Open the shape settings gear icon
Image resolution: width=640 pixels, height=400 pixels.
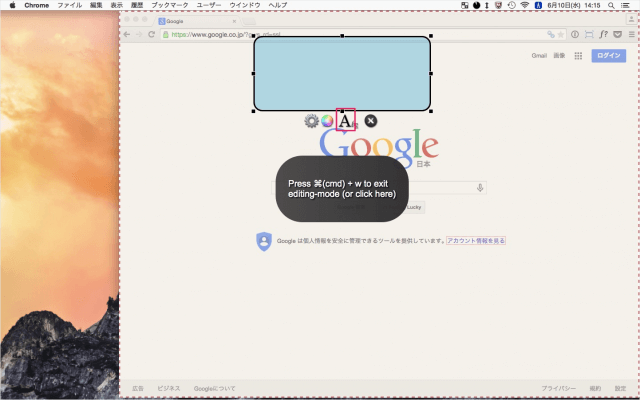pyautogui.click(x=312, y=121)
